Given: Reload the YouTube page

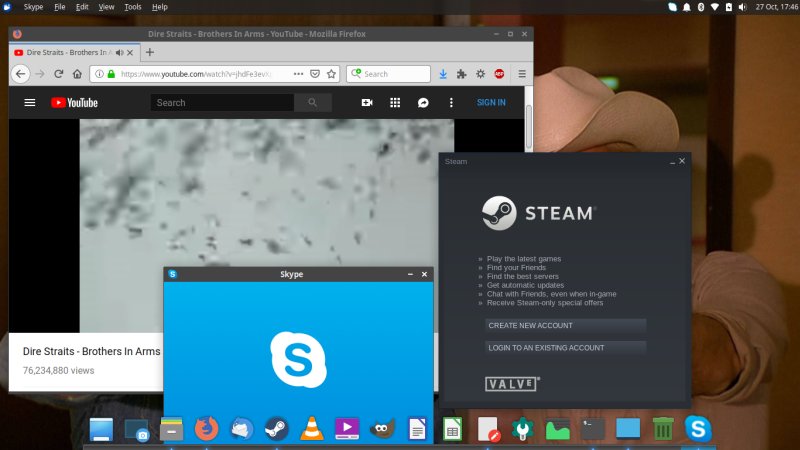Looking at the screenshot, I should pyautogui.click(x=59, y=74).
